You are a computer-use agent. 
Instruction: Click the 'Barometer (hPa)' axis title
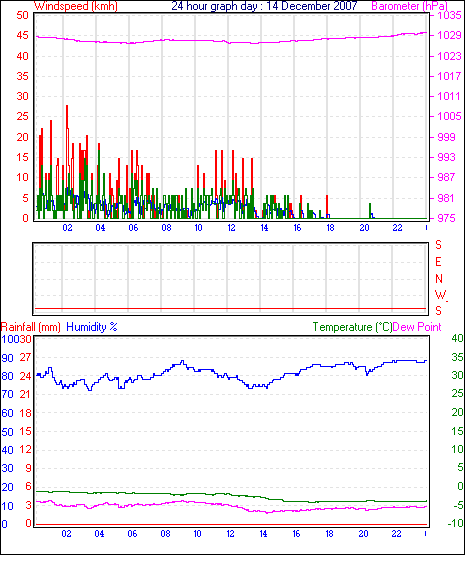click(x=410, y=6)
